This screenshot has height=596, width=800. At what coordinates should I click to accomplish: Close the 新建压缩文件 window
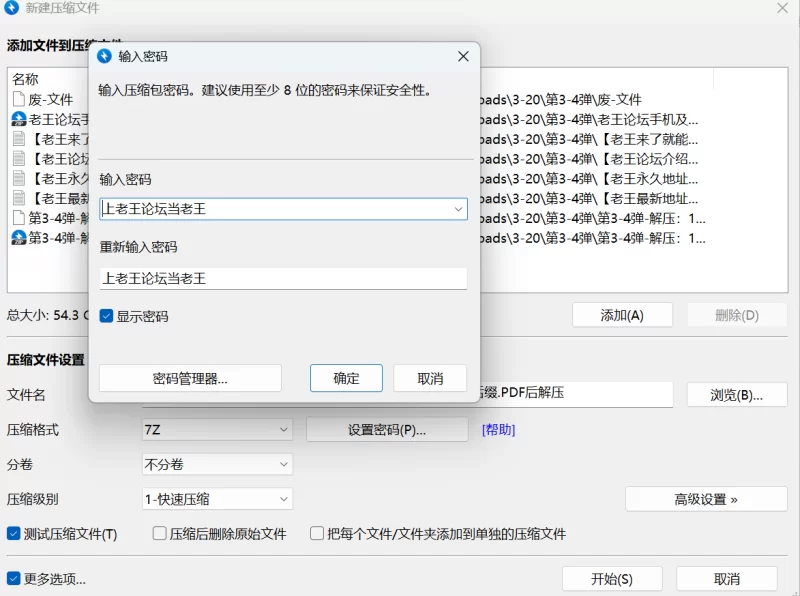783,8
